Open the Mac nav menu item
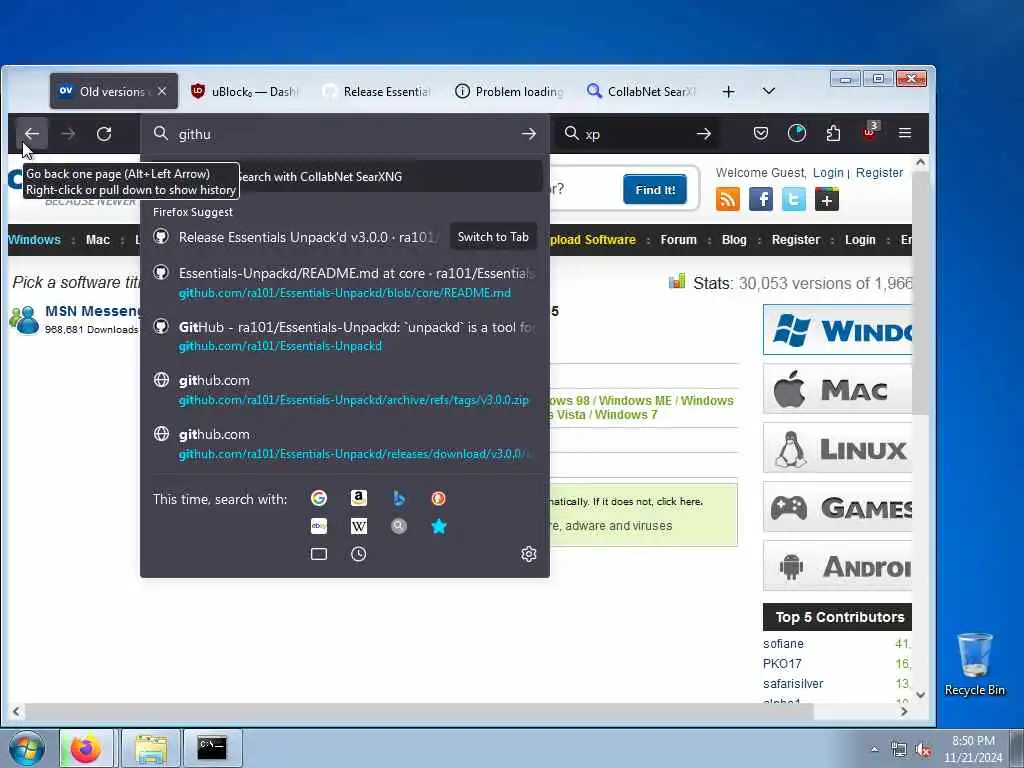 click(98, 240)
